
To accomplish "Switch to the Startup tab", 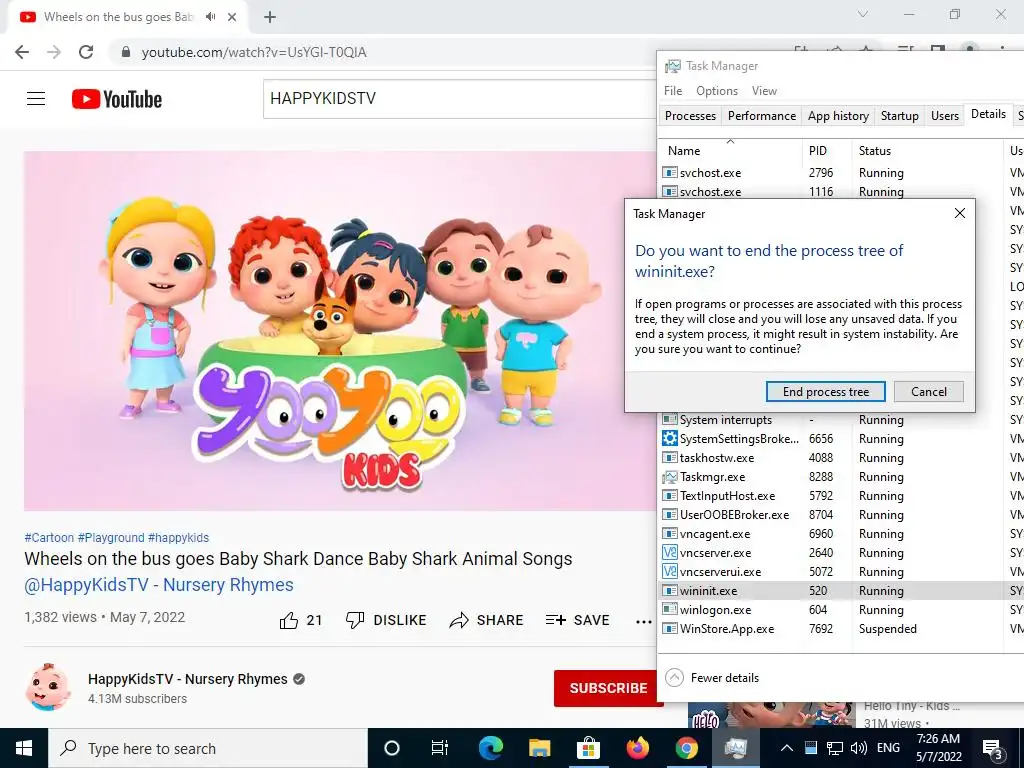I will pyautogui.click(x=899, y=116).
